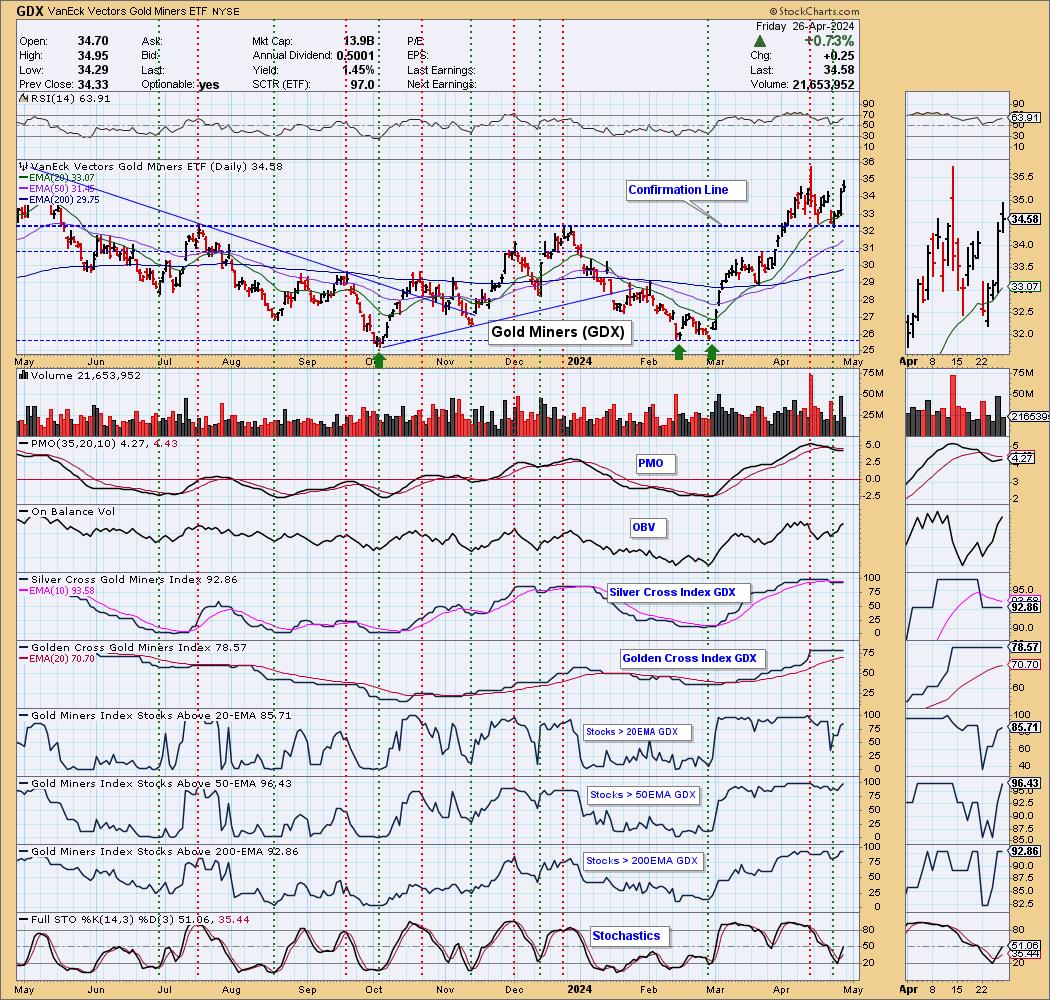The image size is (1050, 1000).
Task: Click the 85.71 value tag at right
Action: point(1025,727)
